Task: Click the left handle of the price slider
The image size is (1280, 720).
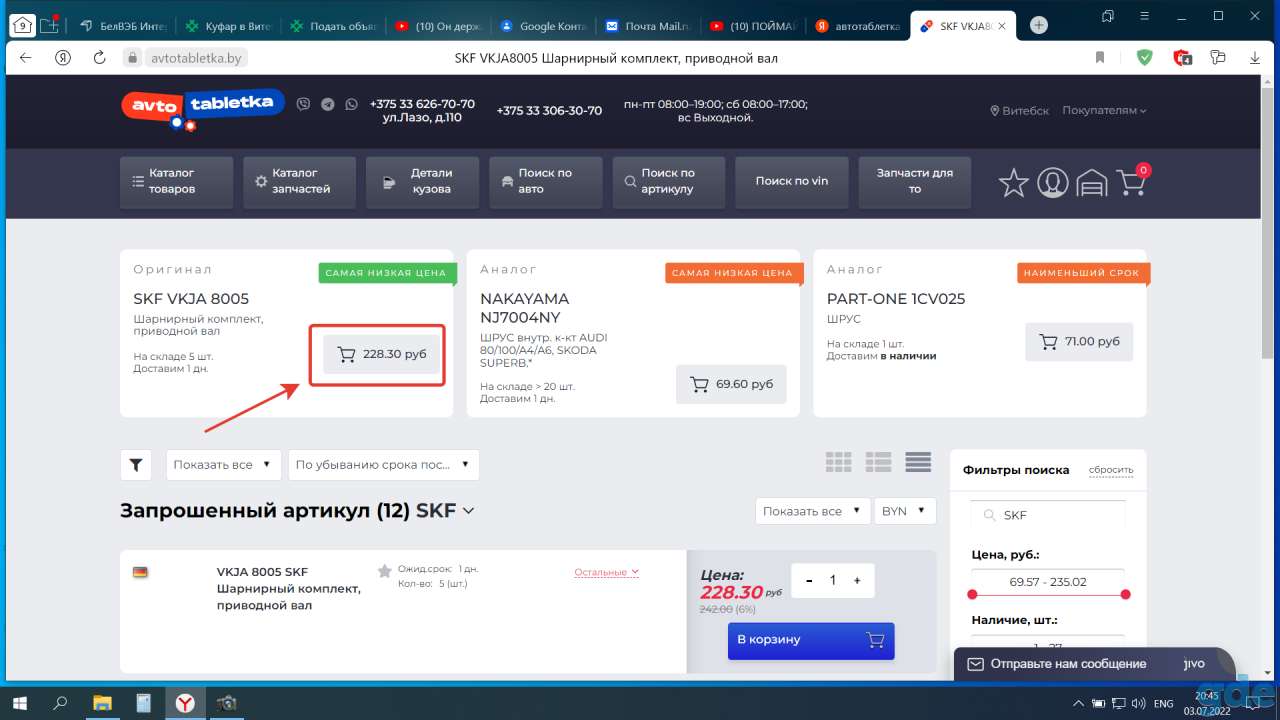Action: (x=972, y=595)
